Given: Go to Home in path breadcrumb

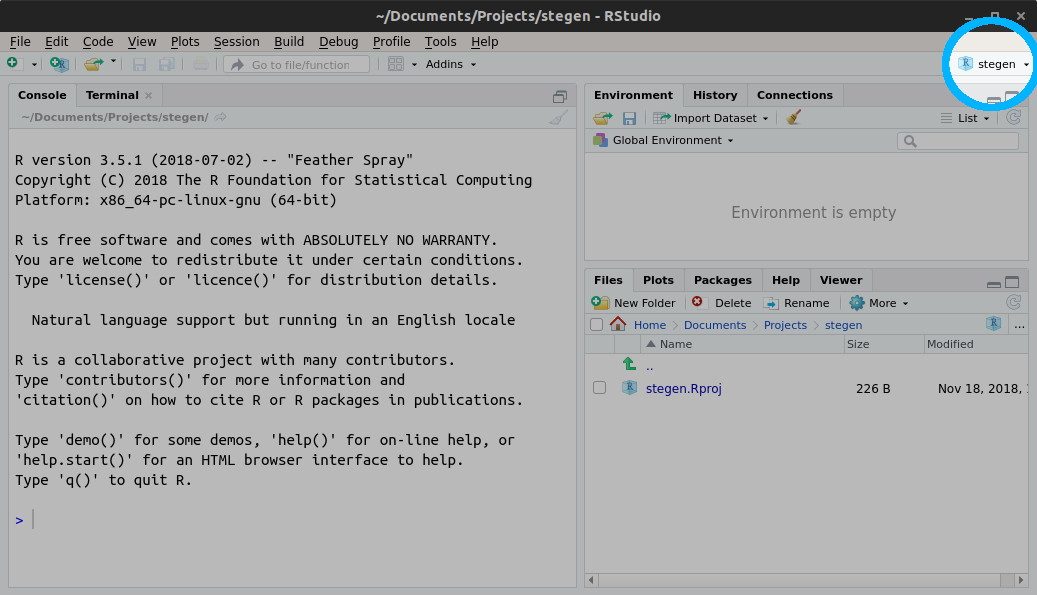Looking at the screenshot, I should [650, 325].
